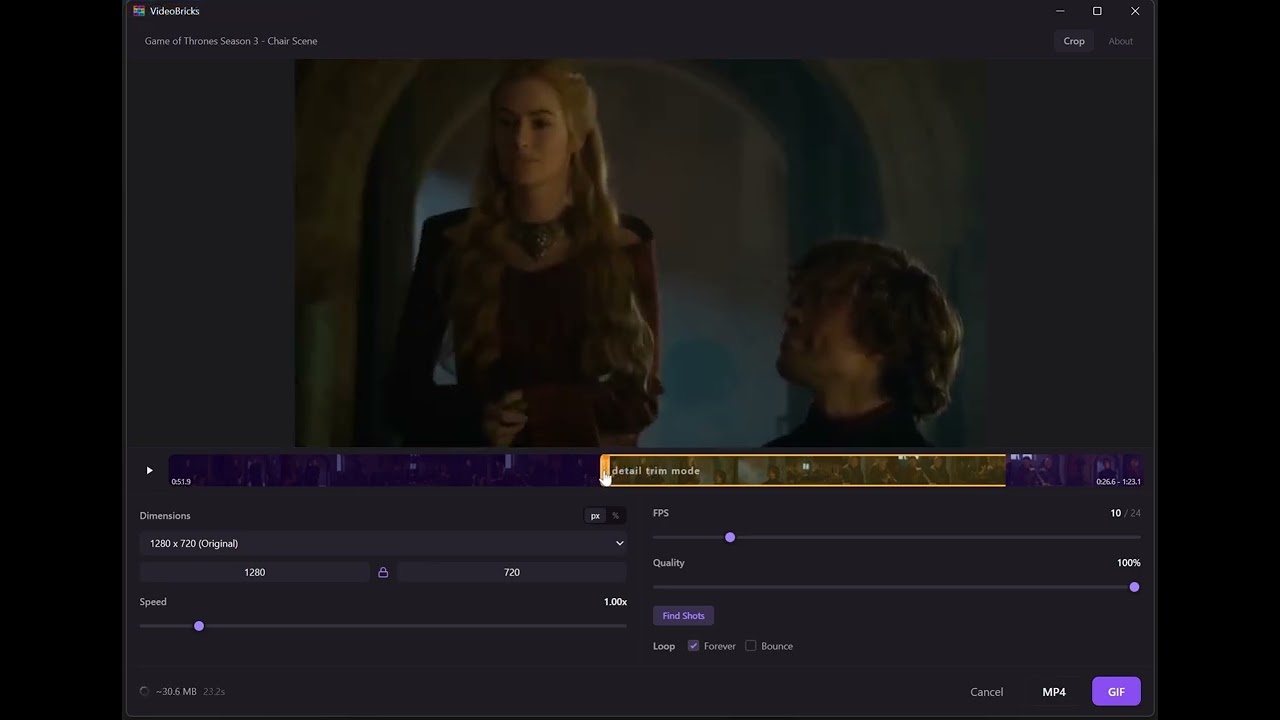Open the About tab
Screen dimensions: 1280x720
point(1120,41)
